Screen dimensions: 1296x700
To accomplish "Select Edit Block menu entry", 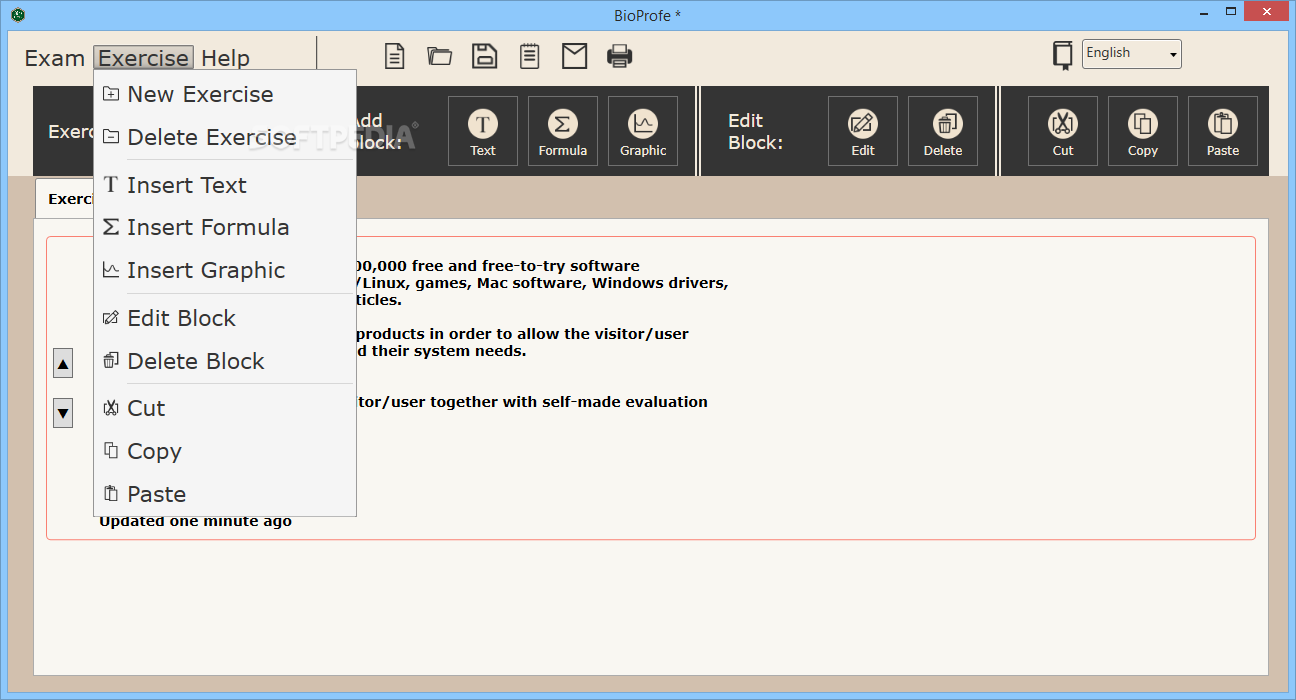I will 225,318.
